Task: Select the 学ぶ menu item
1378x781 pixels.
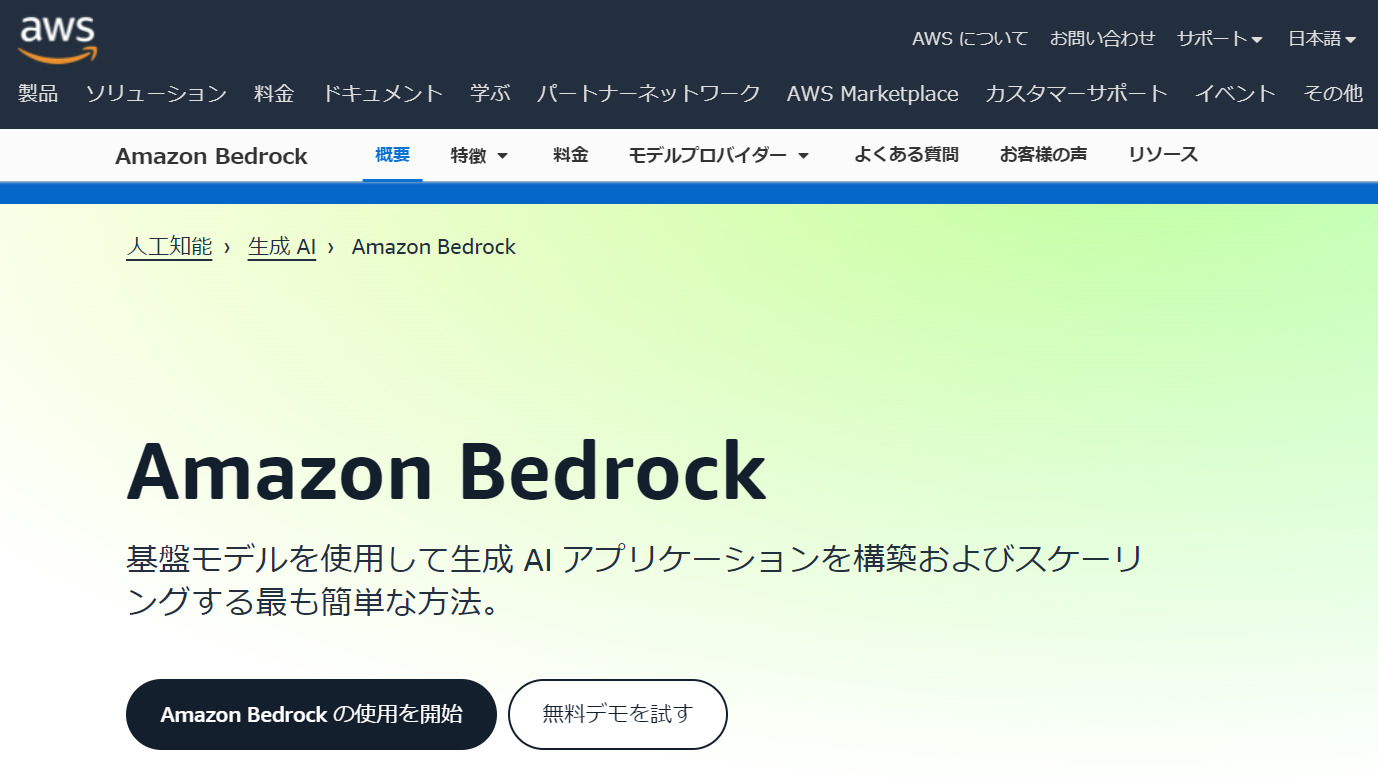Action: coord(488,93)
